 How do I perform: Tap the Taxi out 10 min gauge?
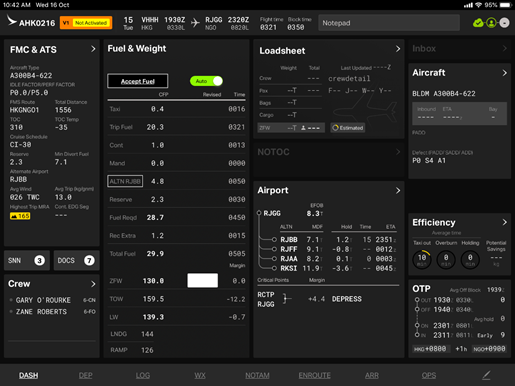[422, 259]
